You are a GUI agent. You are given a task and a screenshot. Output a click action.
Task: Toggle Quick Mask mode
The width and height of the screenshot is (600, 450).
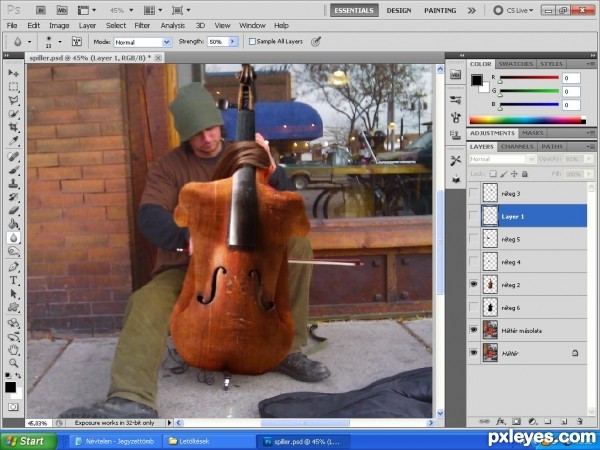click(x=13, y=407)
